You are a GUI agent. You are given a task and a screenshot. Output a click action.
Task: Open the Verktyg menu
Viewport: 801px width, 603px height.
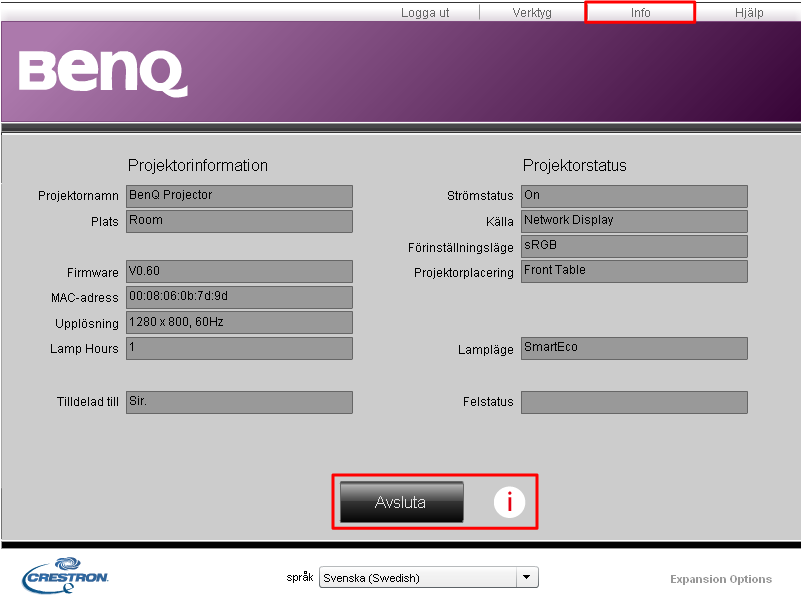click(532, 13)
